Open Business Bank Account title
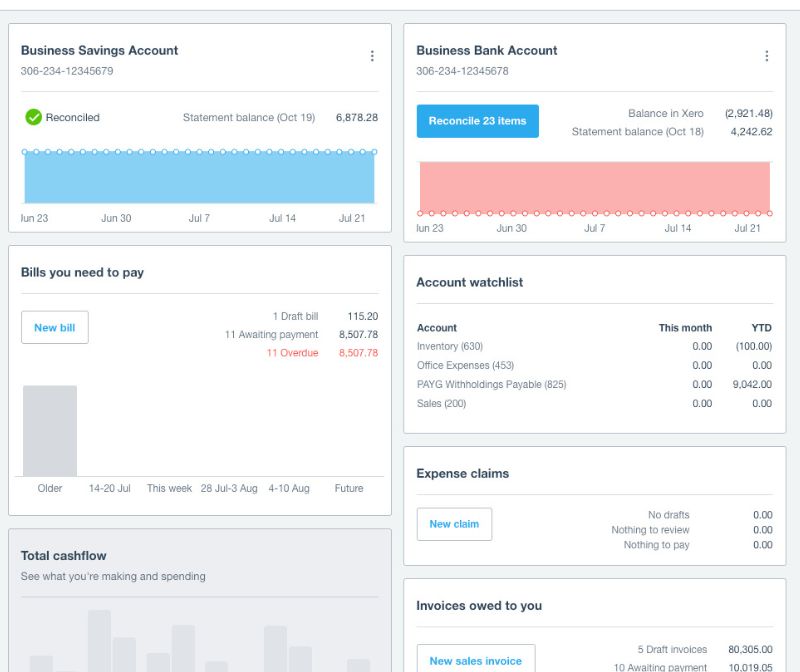The width and height of the screenshot is (800, 672). [487, 50]
